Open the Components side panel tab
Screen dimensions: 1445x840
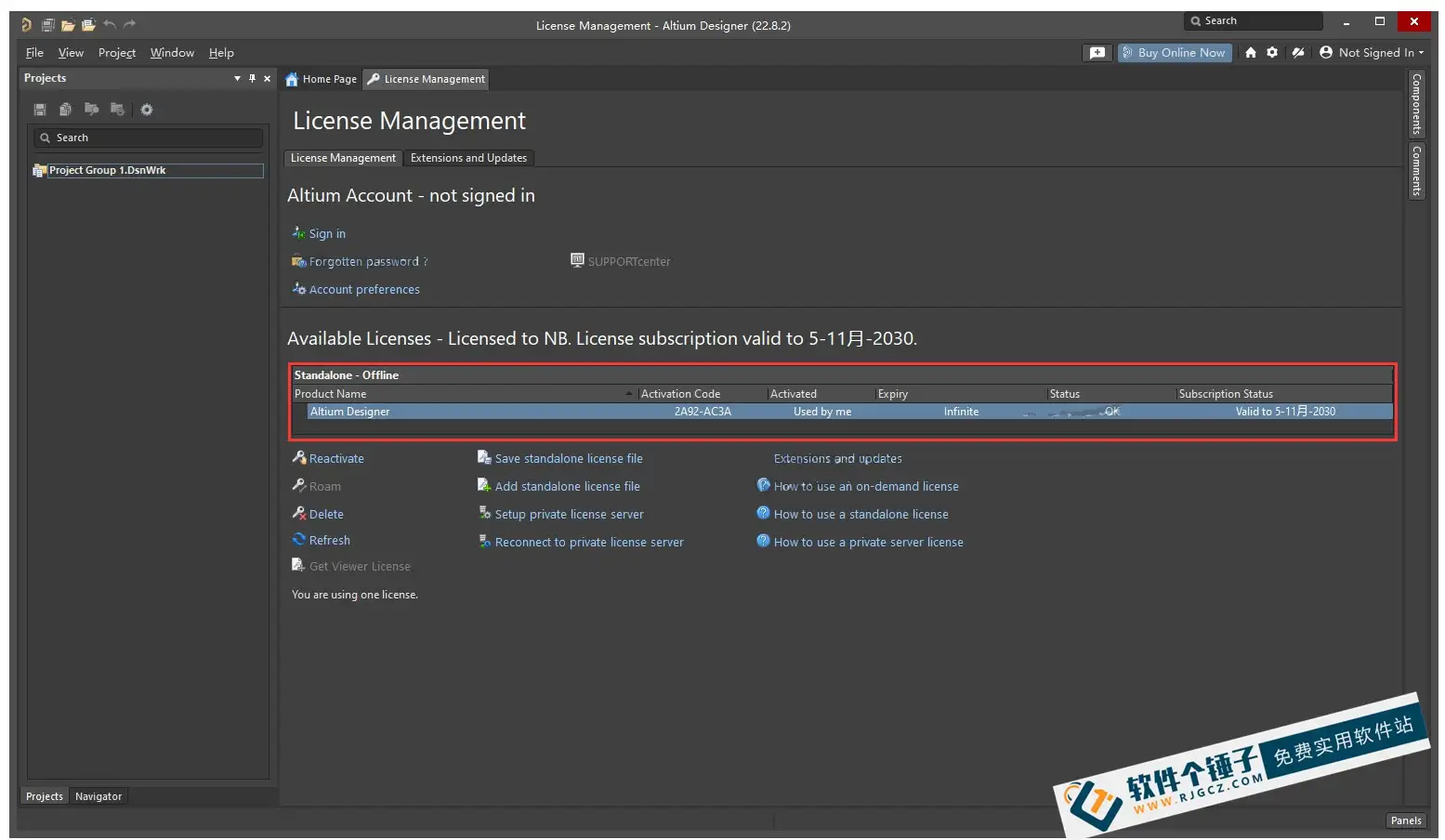(1416, 104)
